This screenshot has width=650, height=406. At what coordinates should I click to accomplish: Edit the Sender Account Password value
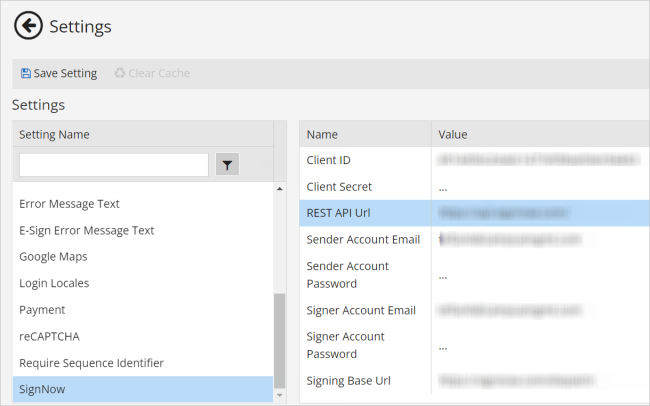tap(540, 275)
